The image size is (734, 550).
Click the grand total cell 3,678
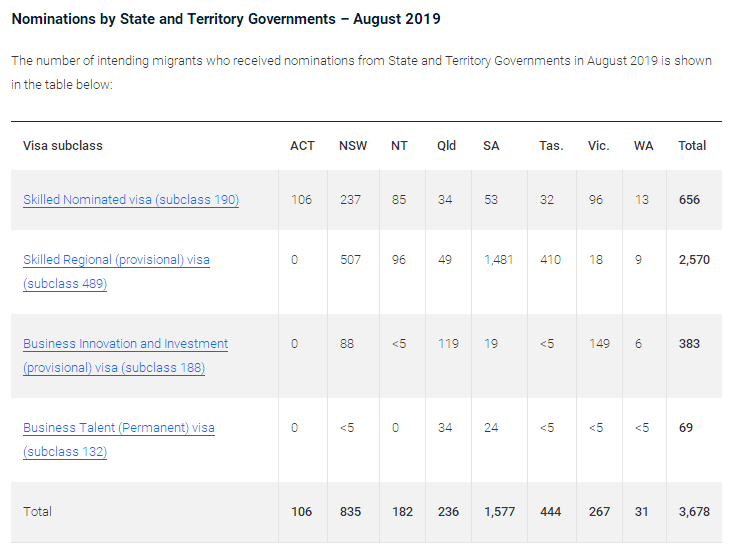(693, 512)
